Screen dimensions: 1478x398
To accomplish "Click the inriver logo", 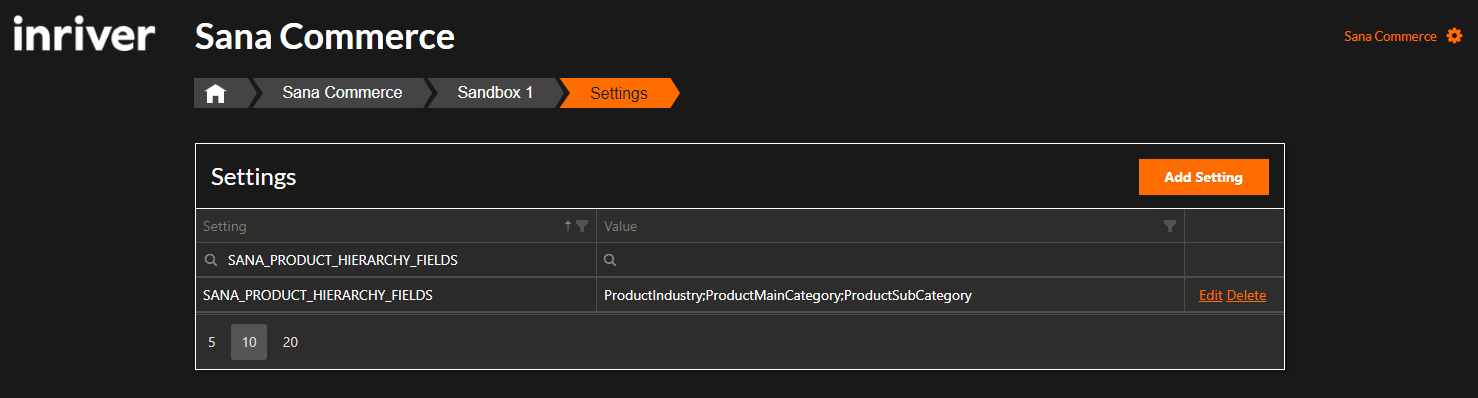I will pos(84,36).
